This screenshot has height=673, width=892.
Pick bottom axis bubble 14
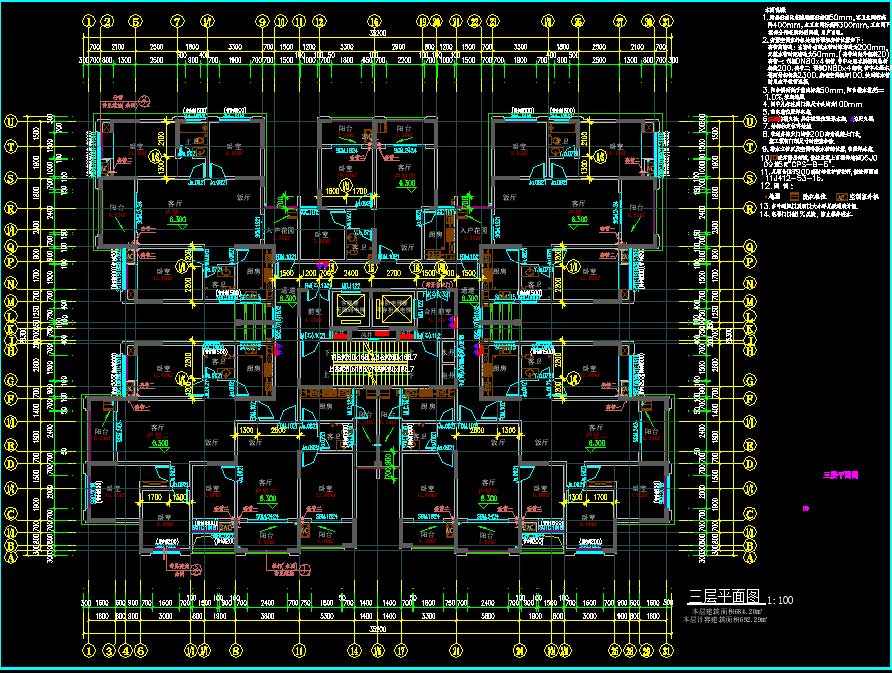[354, 650]
